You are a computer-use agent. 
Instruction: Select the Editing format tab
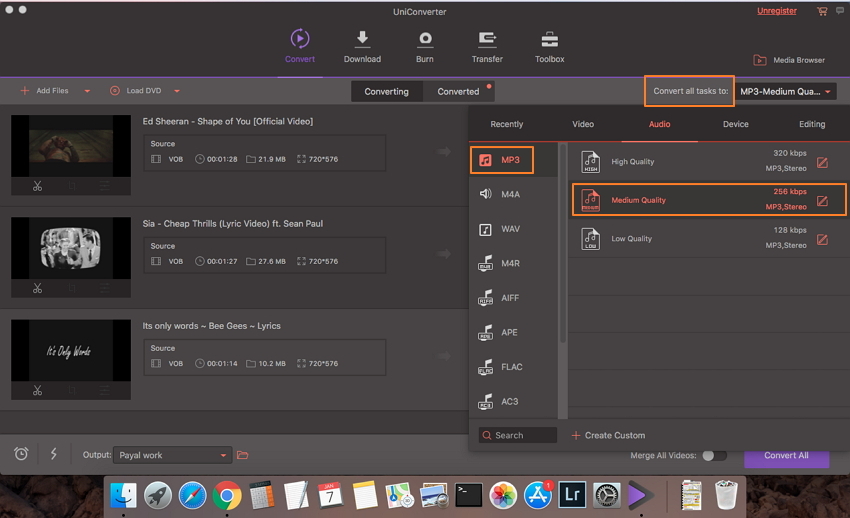[812, 124]
